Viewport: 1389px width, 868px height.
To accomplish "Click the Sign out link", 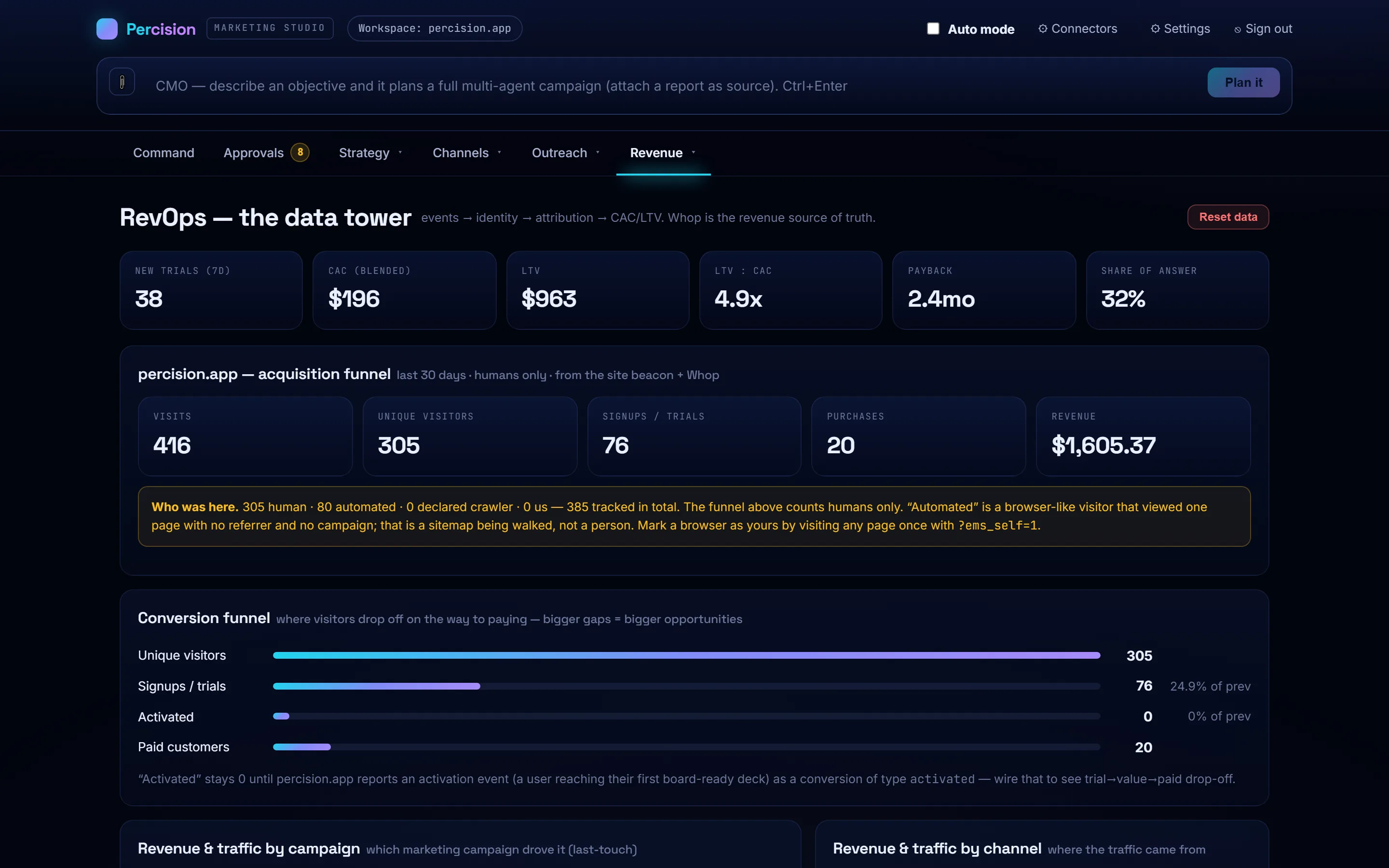I will (x=1263, y=29).
